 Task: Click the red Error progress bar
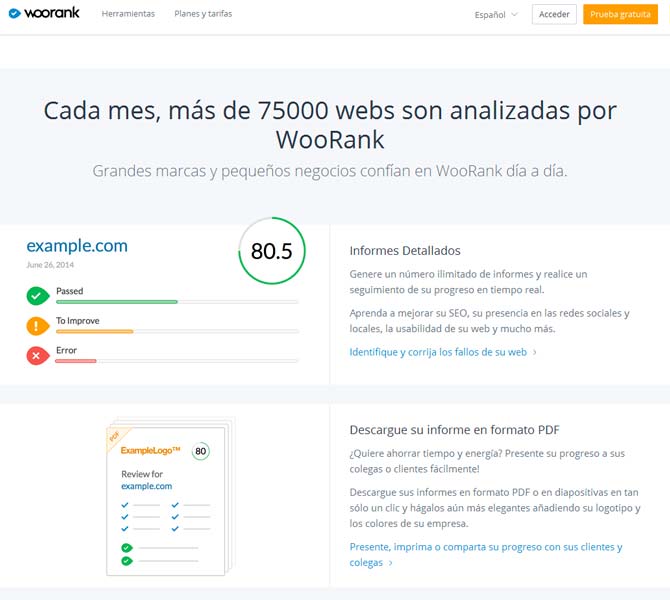(76, 361)
